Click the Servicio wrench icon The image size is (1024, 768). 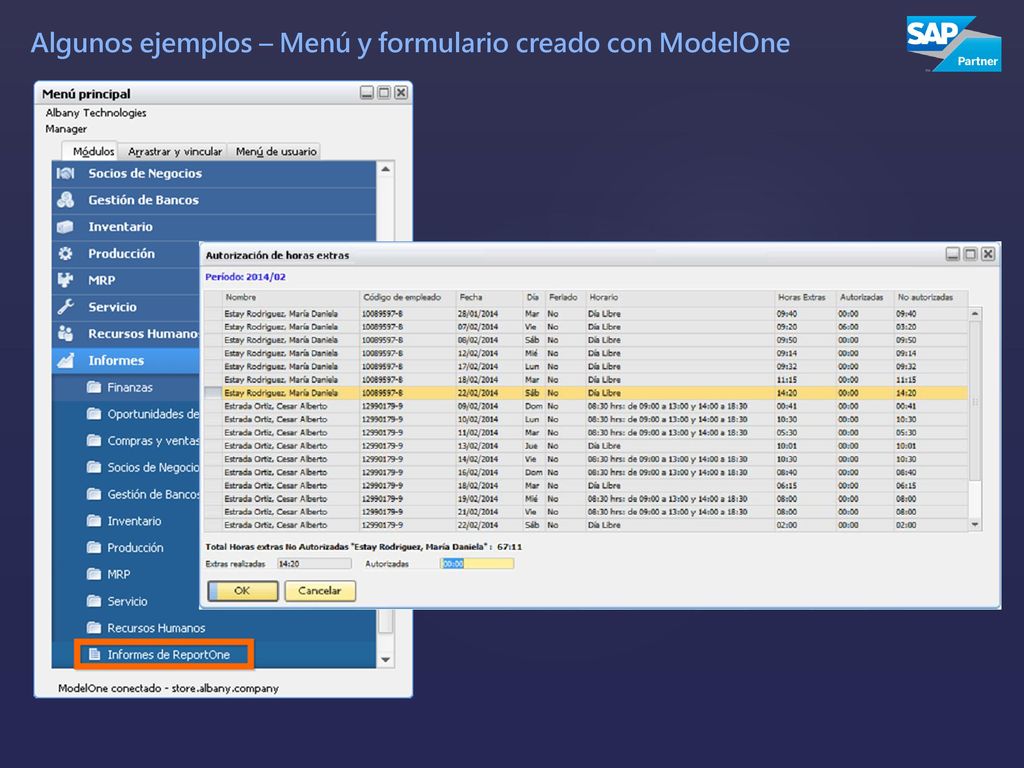click(65, 307)
